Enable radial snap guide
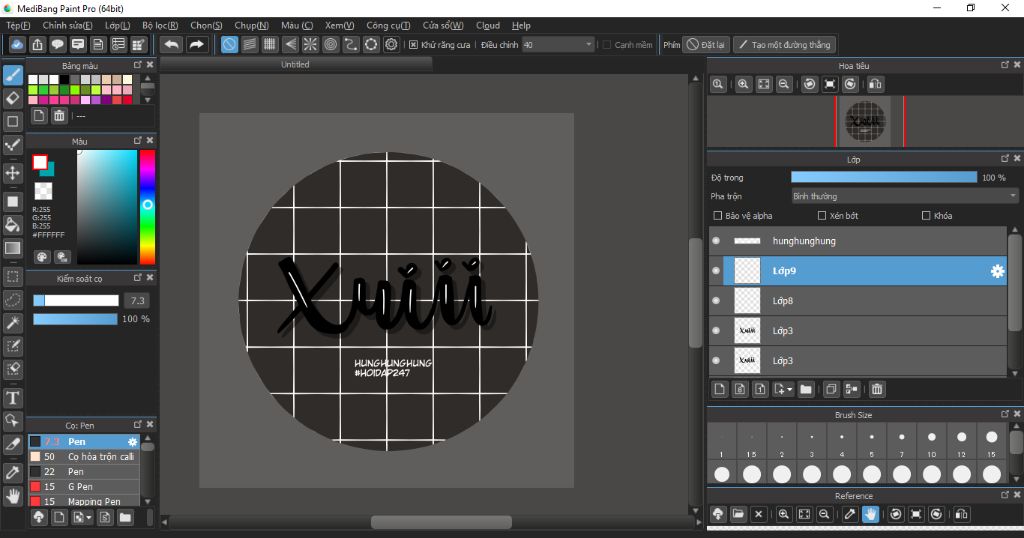Image resolution: width=1024 pixels, height=538 pixels. click(x=310, y=44)
